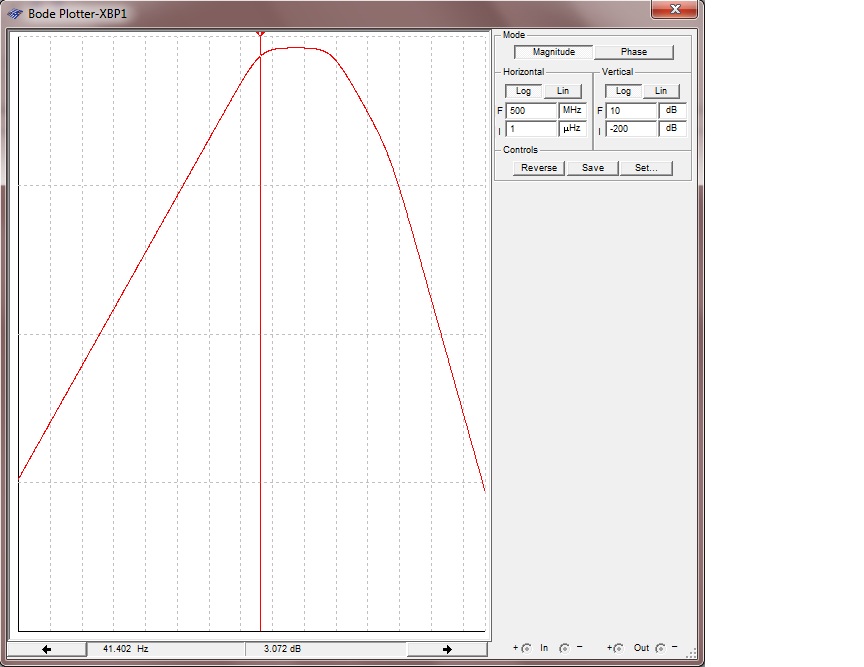
Task: Click the dB unit box beside the value -200
Action: (x=672, y=129)
